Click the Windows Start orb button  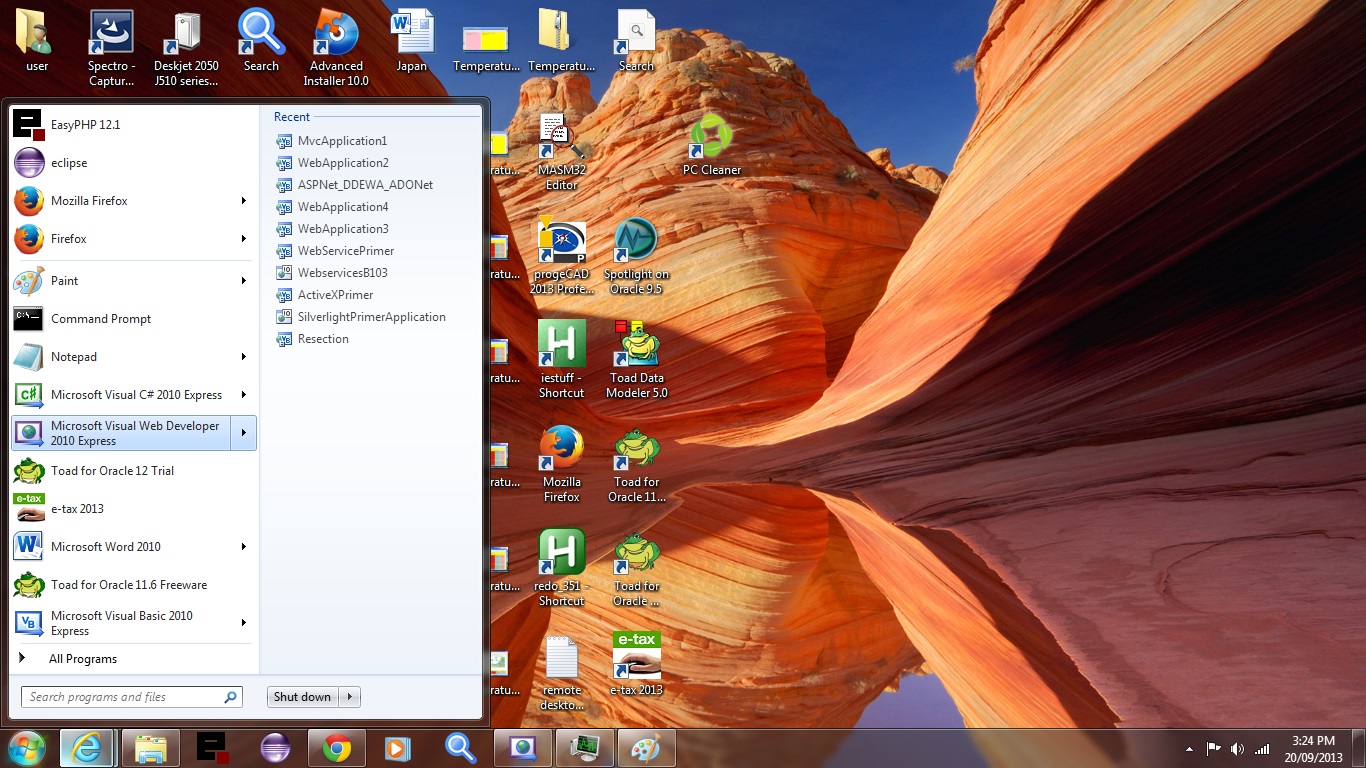[26, 748]
